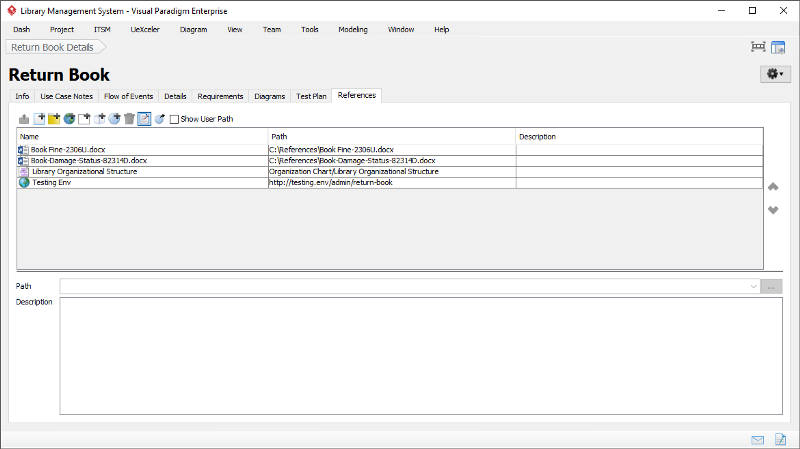Open the Modeling menu
Image resolution: width=800 pixels, height=449 pixels.
[352, 30]
